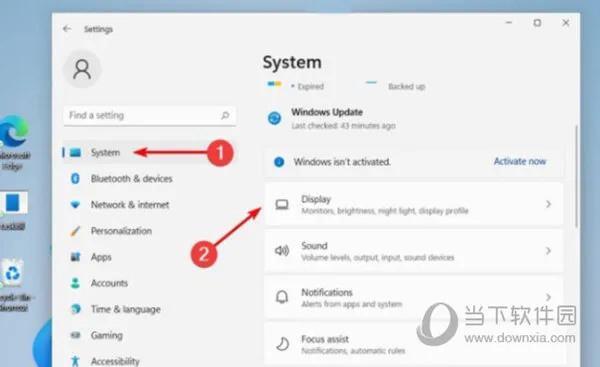Close the Settings window

click(x=566, y=23)
